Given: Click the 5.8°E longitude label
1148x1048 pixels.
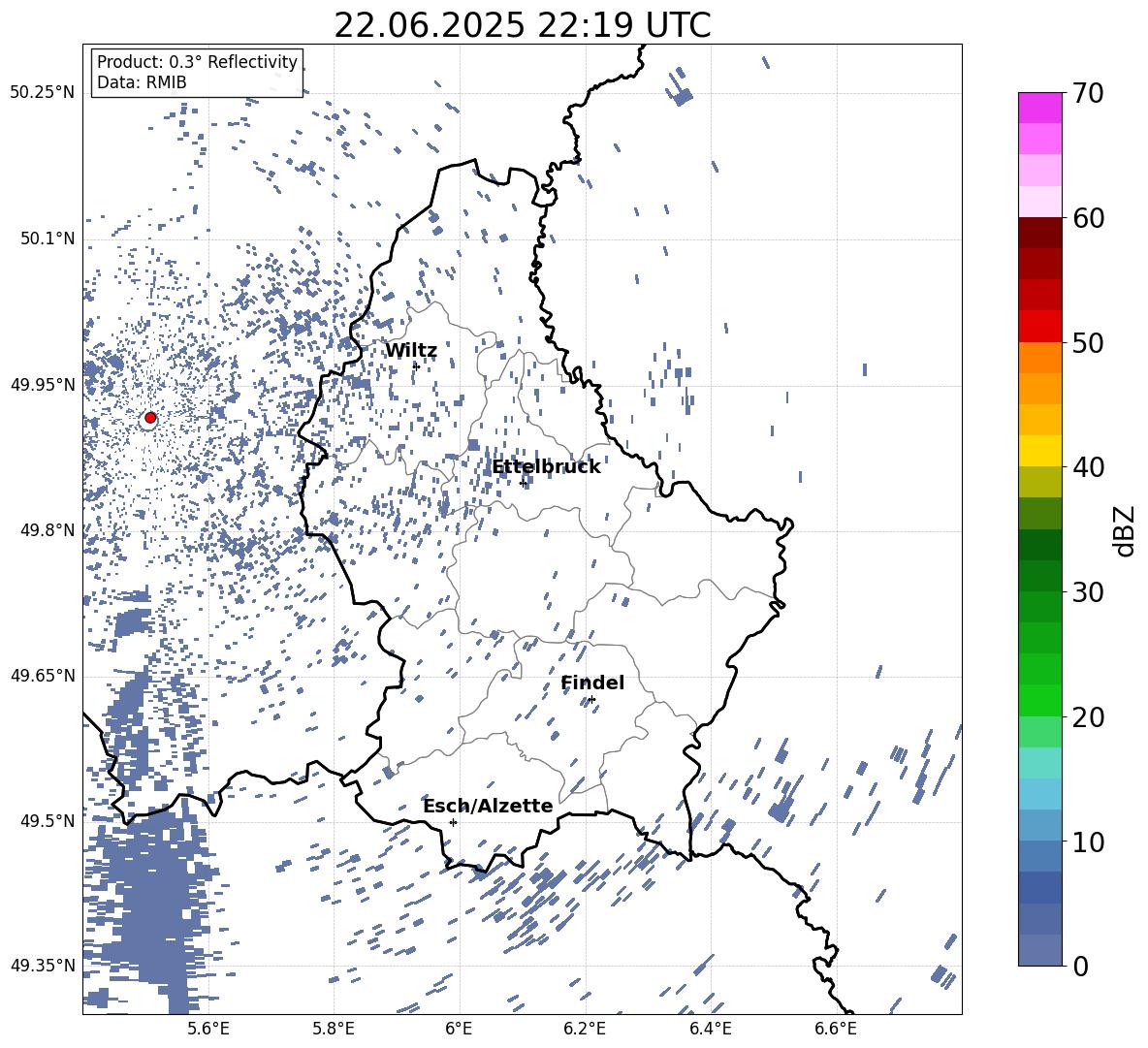Looking at the screenshot, I should click(x=334, y=1029).
